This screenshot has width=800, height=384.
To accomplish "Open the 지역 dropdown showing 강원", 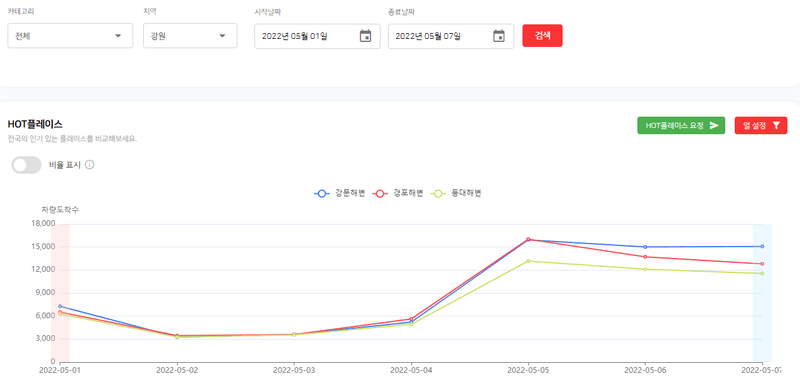I will click(x=190, y=36).
